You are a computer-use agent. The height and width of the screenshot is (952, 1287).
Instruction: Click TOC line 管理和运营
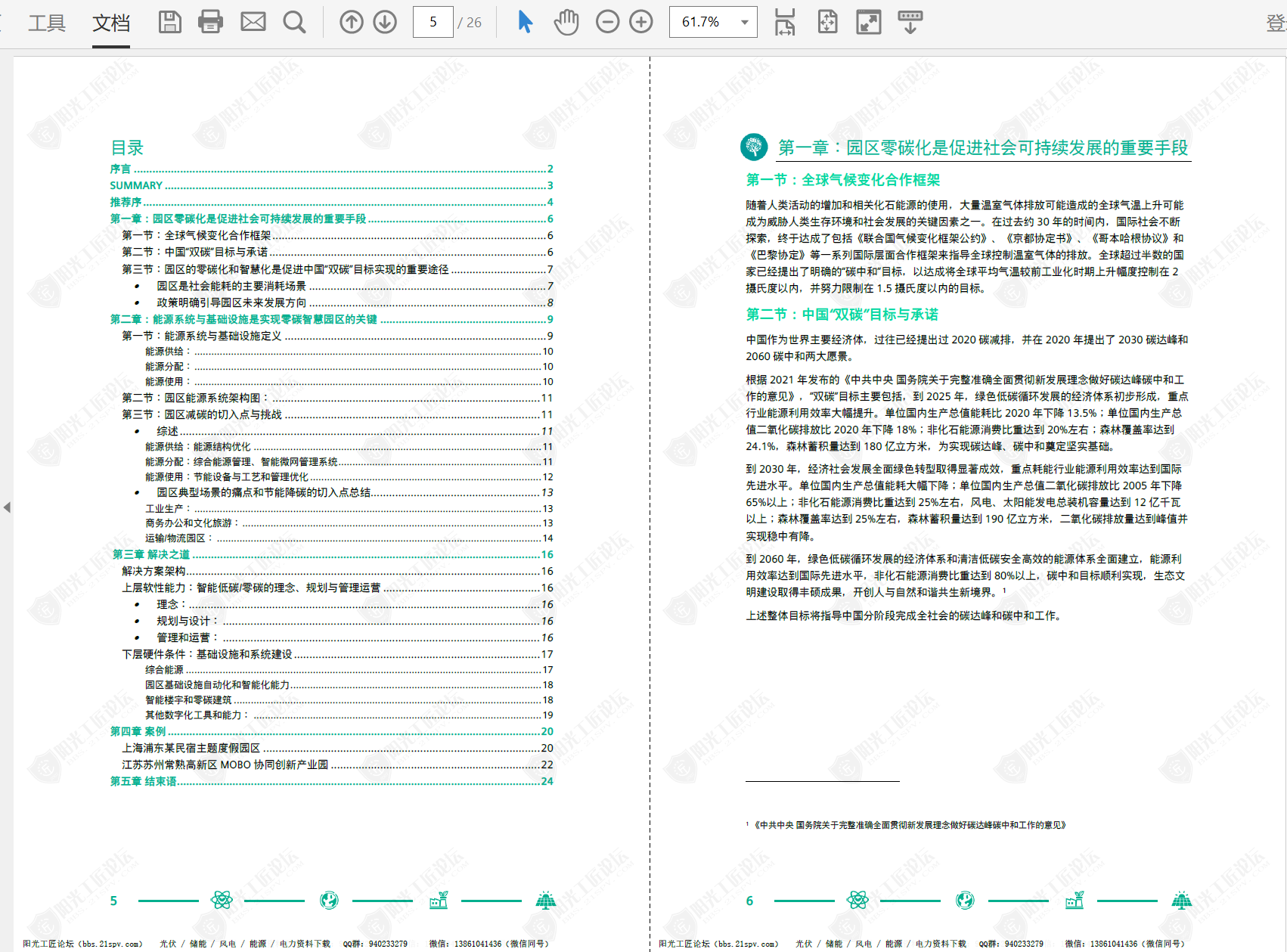[343, 637]
